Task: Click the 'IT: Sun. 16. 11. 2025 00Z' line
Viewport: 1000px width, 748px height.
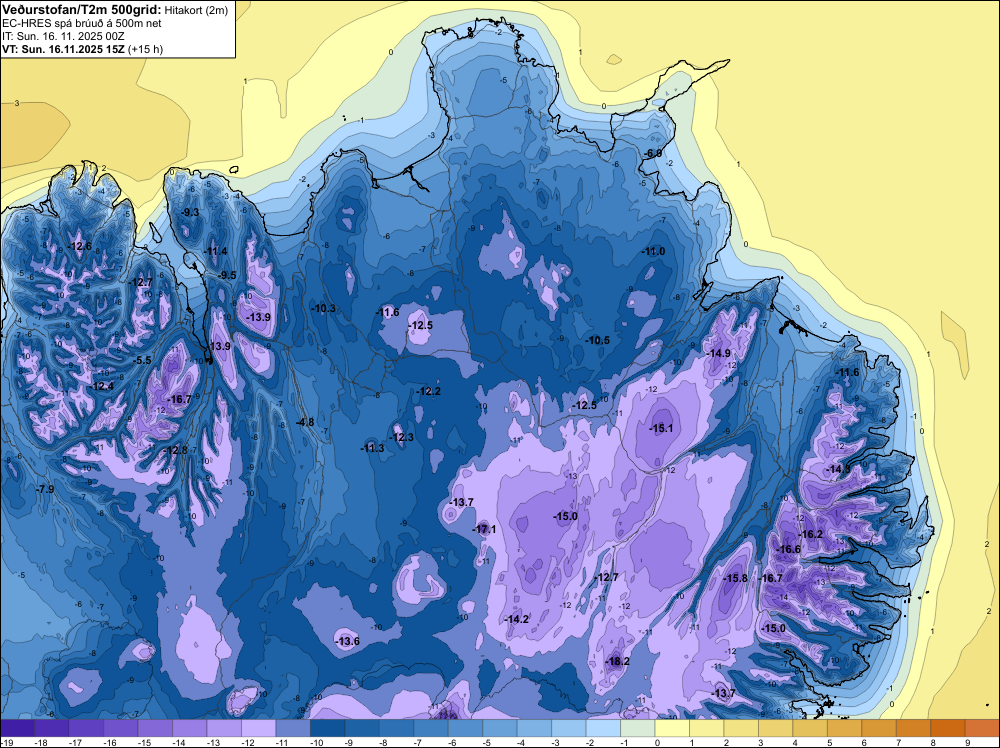Action: [63, 36]
